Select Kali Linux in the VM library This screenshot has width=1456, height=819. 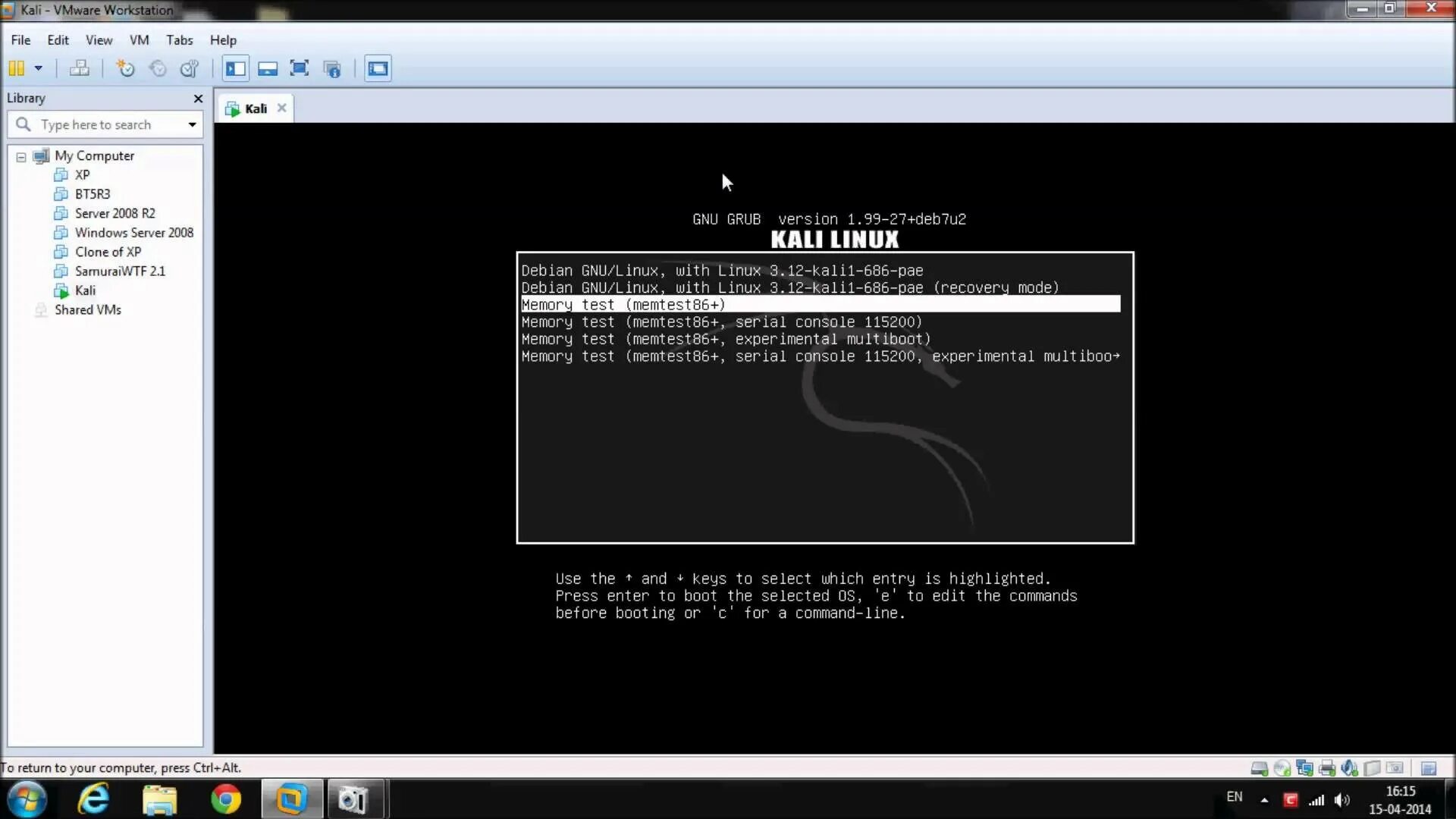(85, 290)
